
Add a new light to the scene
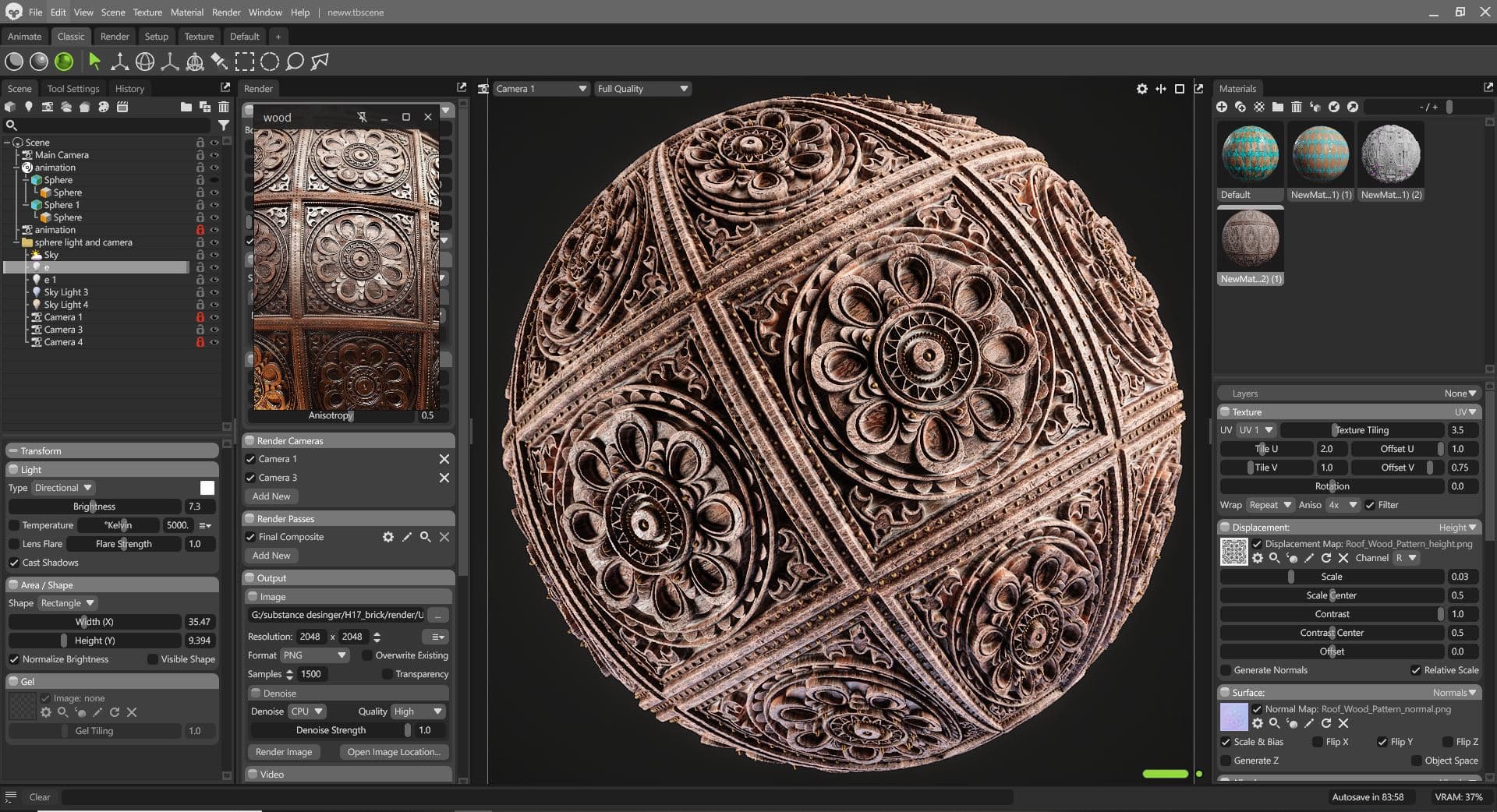point(29,107)
